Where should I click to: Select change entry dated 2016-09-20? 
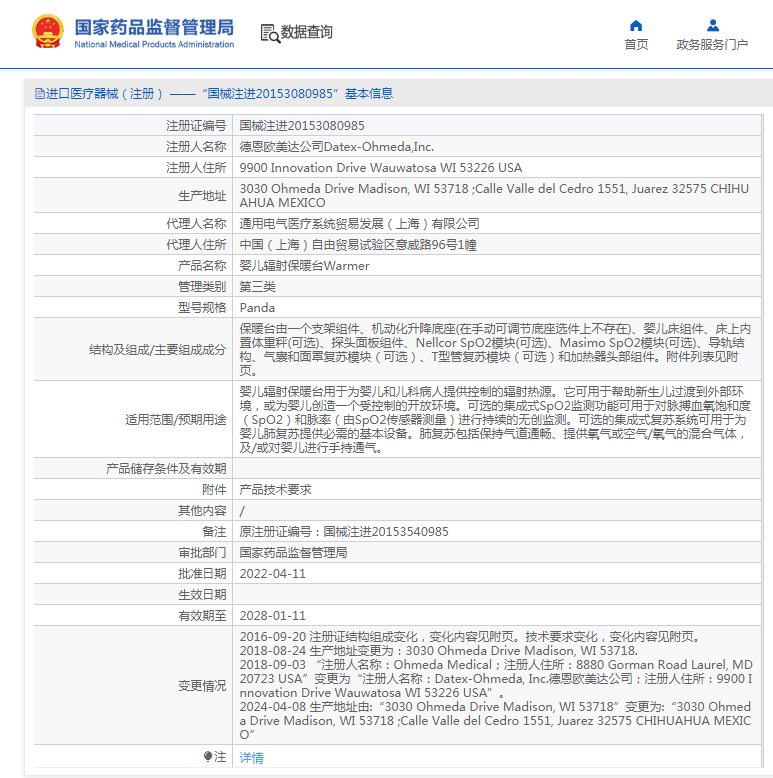pyautogui.click(x=469, y=637)
